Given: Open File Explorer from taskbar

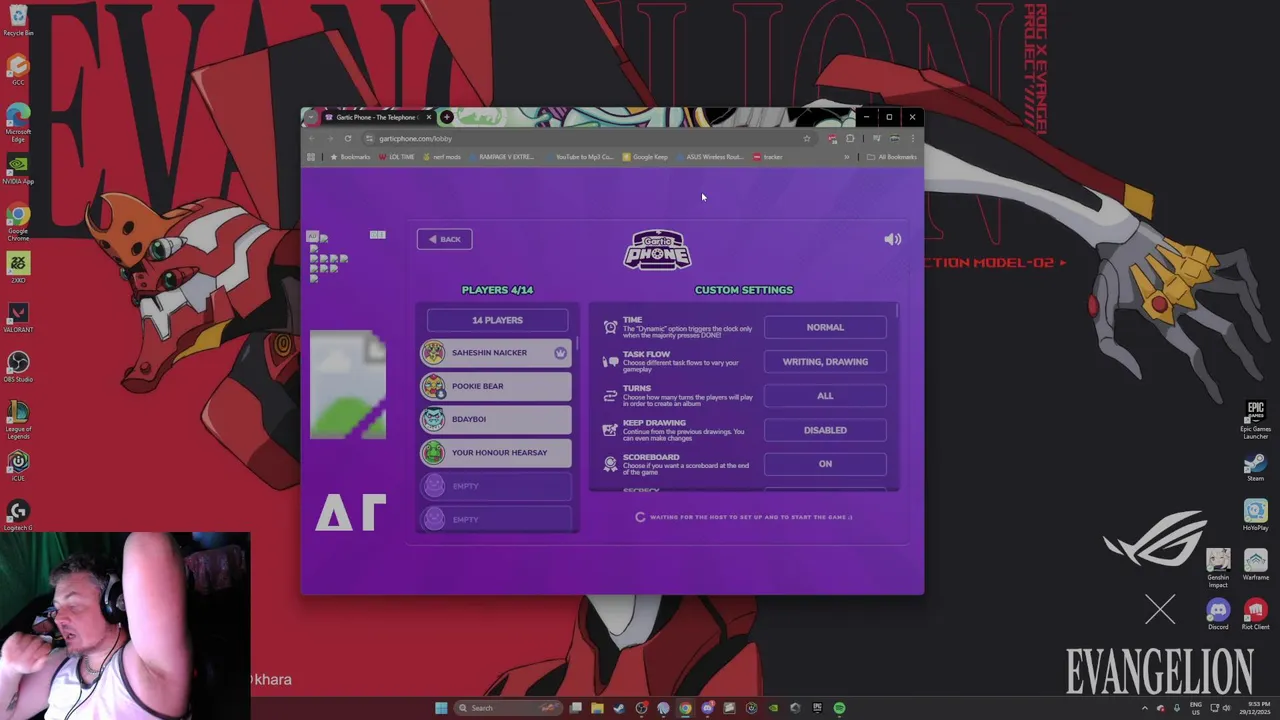Looking at the screenshot, I should pos(597,708).
